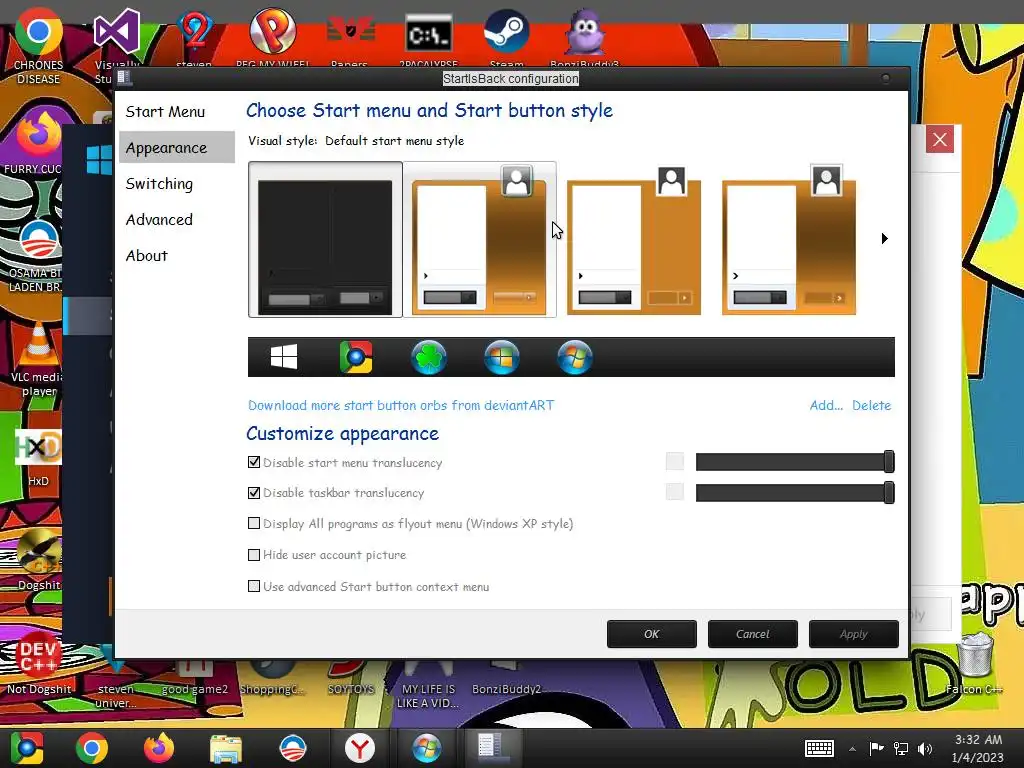This screenshot has height=768, width=1024.
Task: Open the Switching settings page
Action: coord(159,184)
